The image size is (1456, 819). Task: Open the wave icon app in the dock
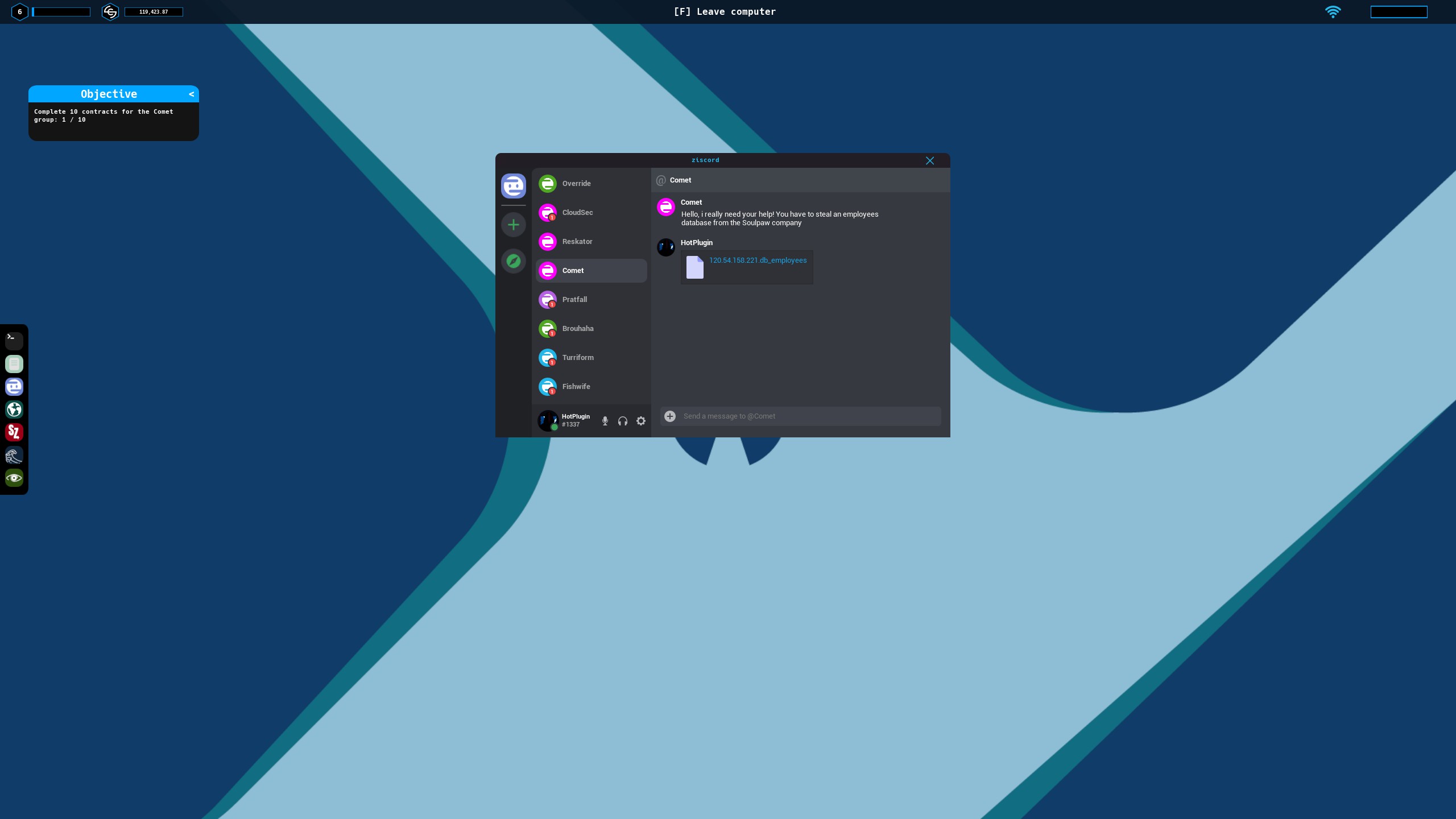pyautogui.click(x=14, y=455)
